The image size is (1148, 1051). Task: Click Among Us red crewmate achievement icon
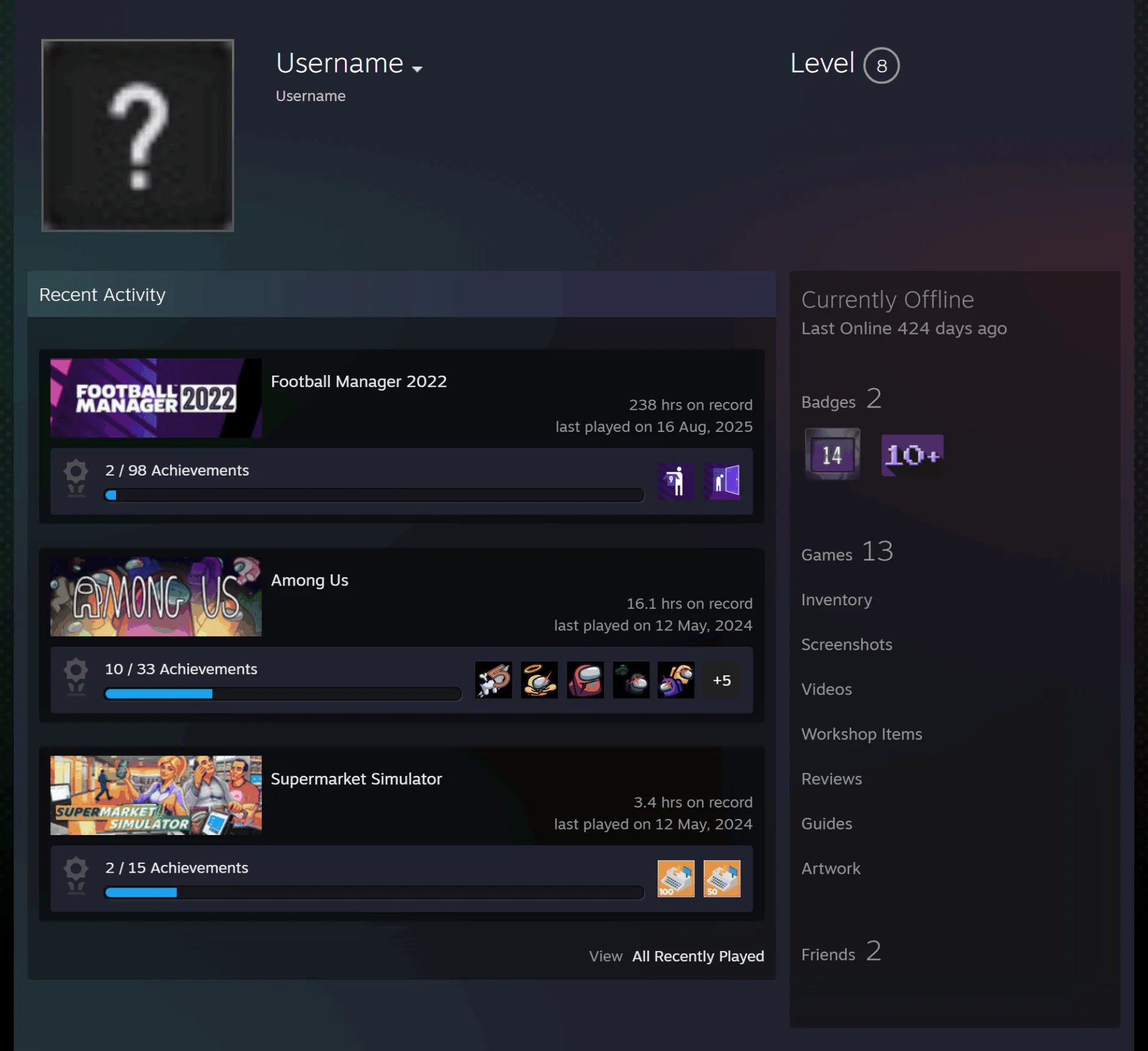pyautogui.click(x=585, y=680)
